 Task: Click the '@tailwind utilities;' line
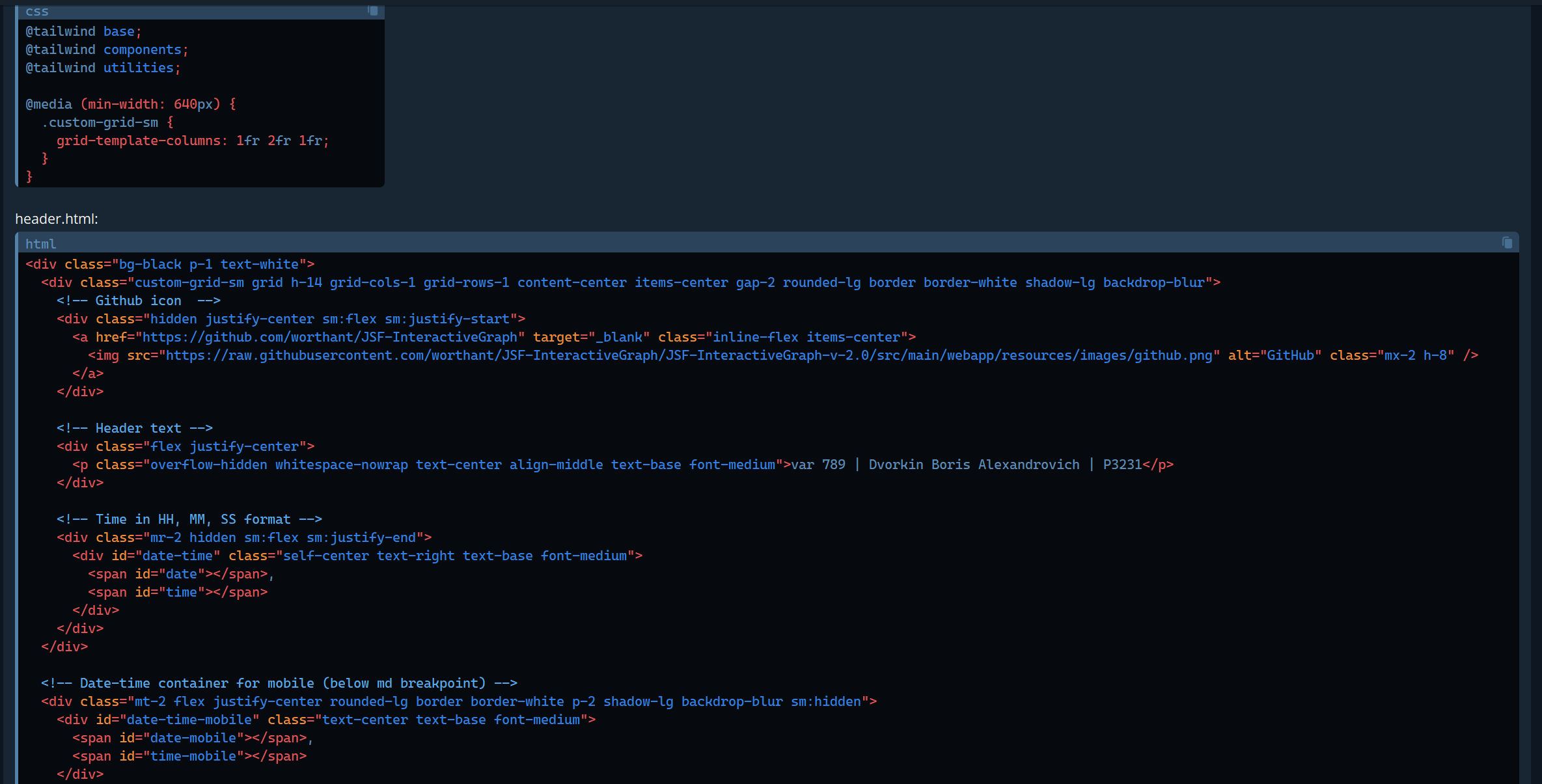102,68
